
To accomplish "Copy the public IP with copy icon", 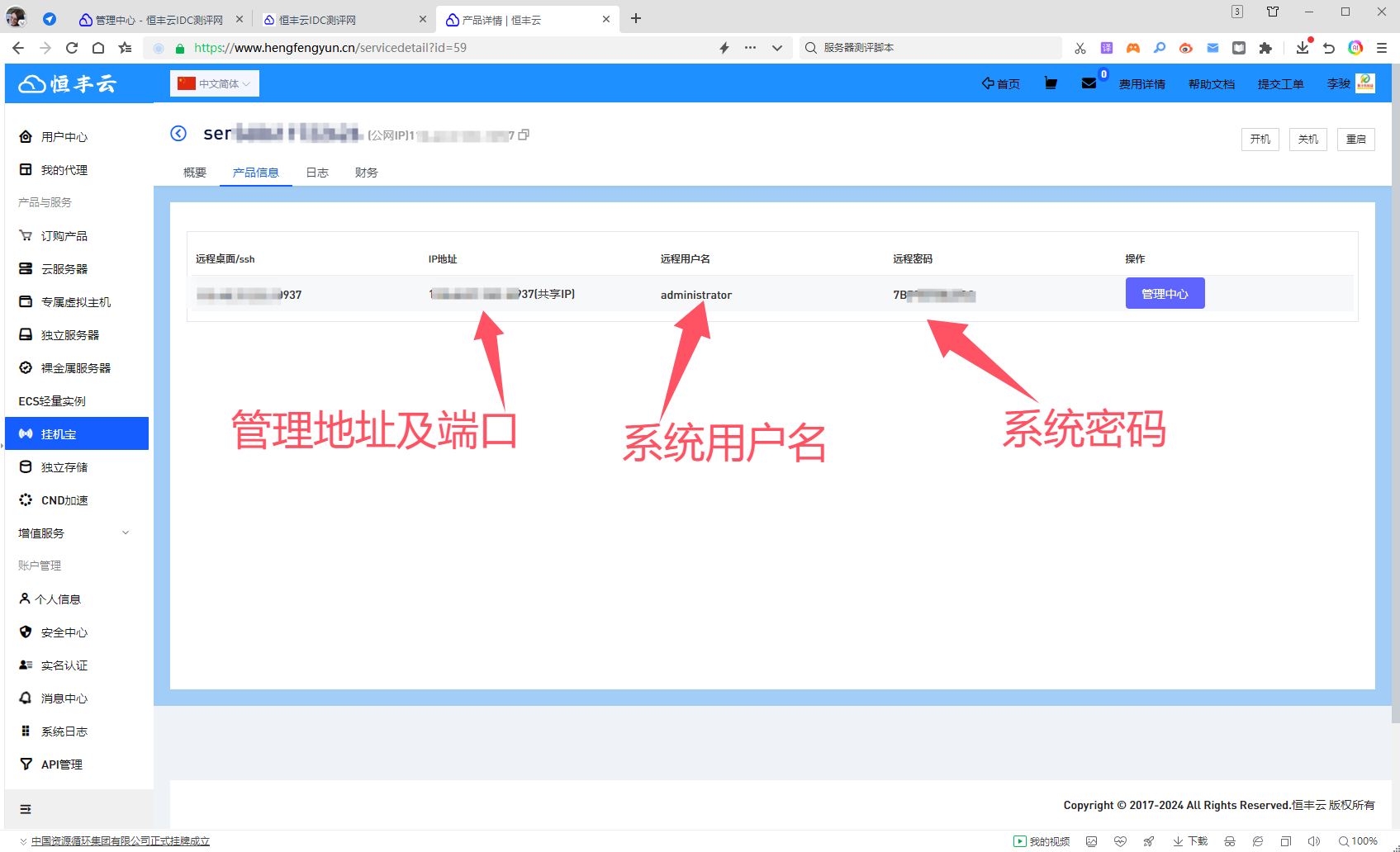I will point(524,135).
